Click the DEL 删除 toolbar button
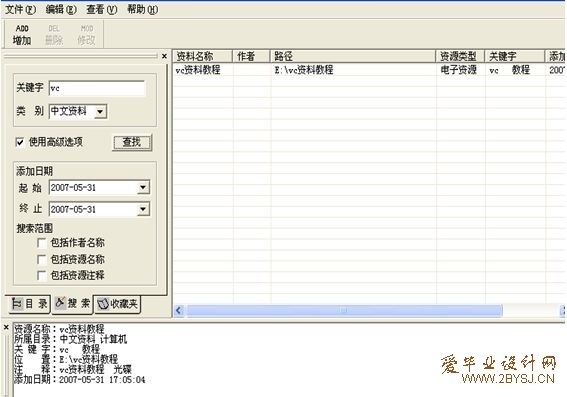This screenshot has height=397, width=567. coord(54,35)
